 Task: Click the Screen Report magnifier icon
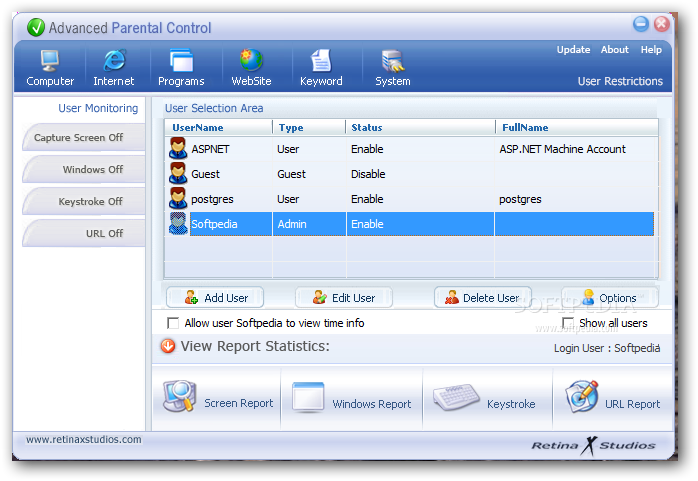click(179, 396)
